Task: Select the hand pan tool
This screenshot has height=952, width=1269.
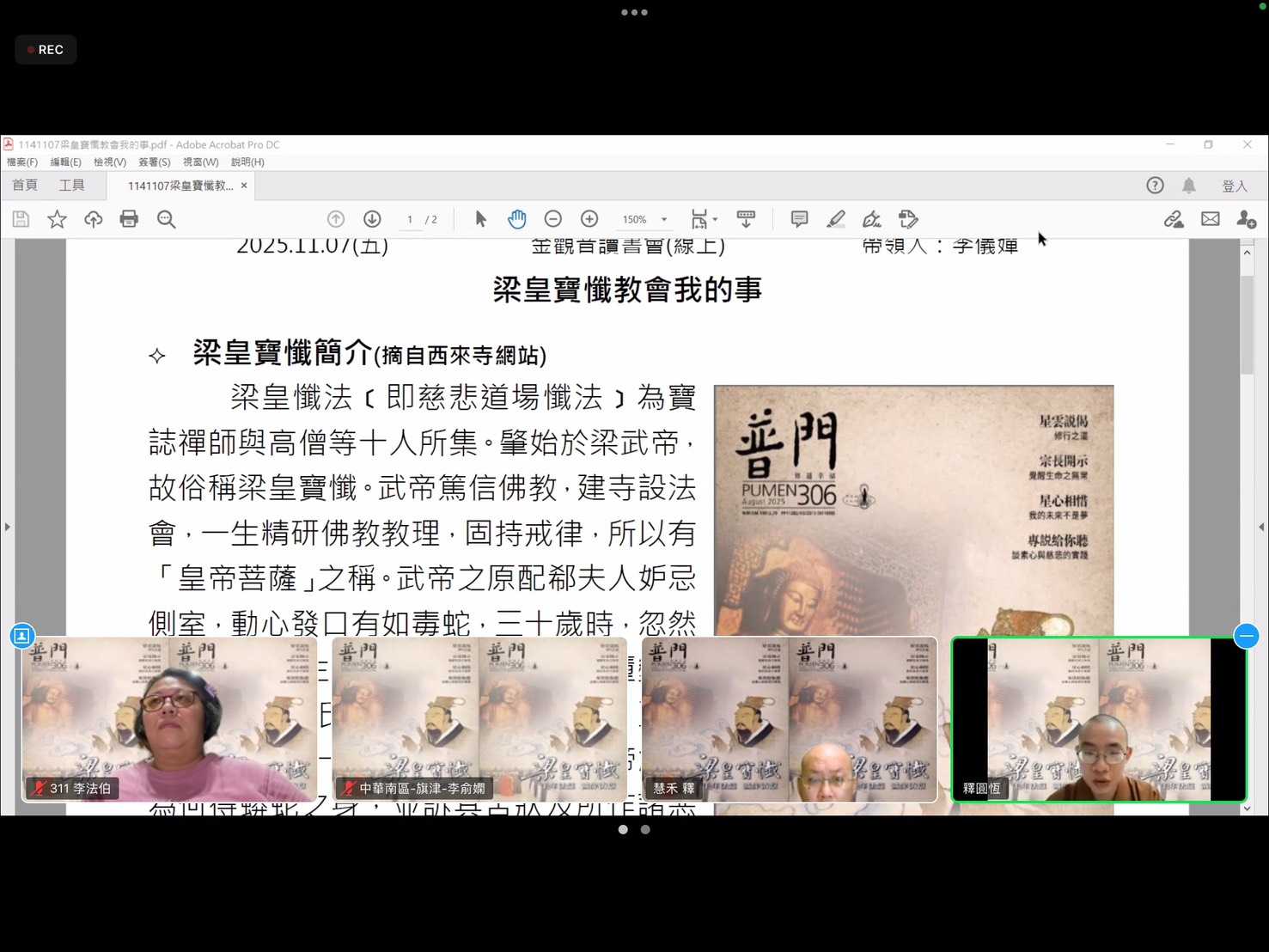Action: click(516, 219)
